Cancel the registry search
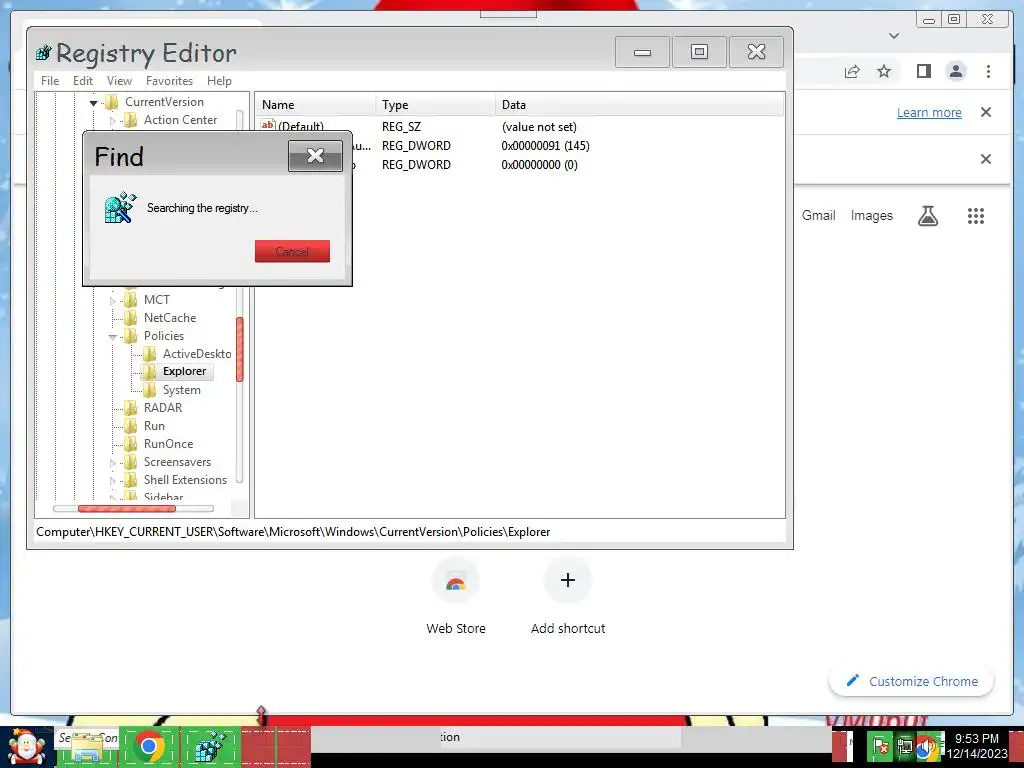Image resolution: width=1024 pixels, height=768 pixels. (292, 251)
